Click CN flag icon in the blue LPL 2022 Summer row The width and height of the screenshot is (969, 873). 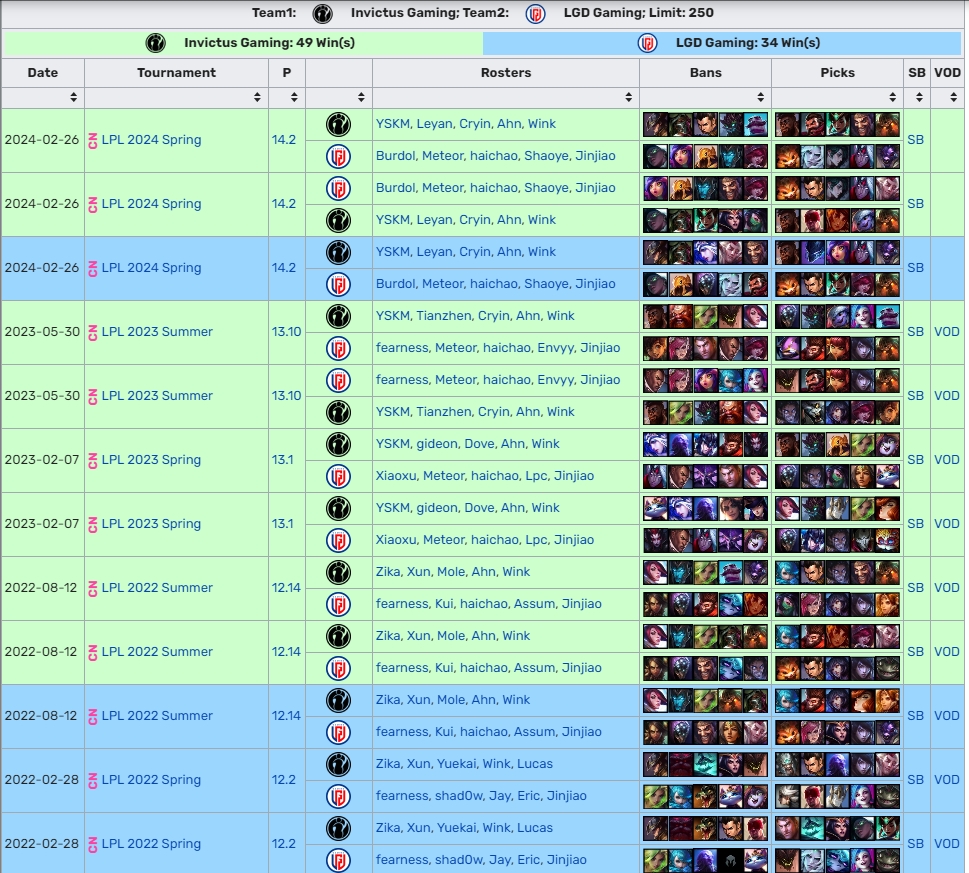(x=93, y=716)
